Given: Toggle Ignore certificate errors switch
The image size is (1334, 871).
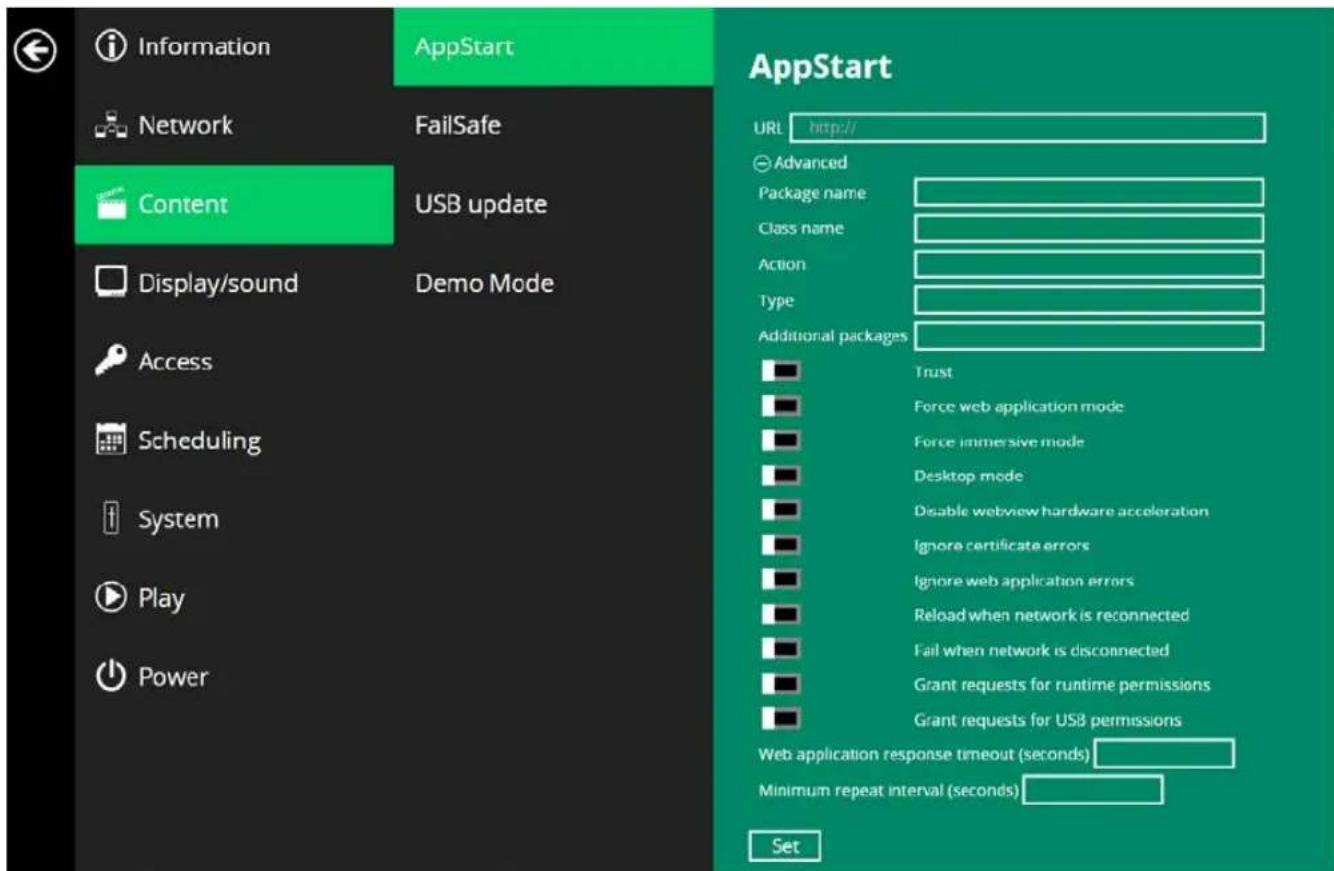Looking at the screenshot, I should pyautogui.click(x=781, y=545).
